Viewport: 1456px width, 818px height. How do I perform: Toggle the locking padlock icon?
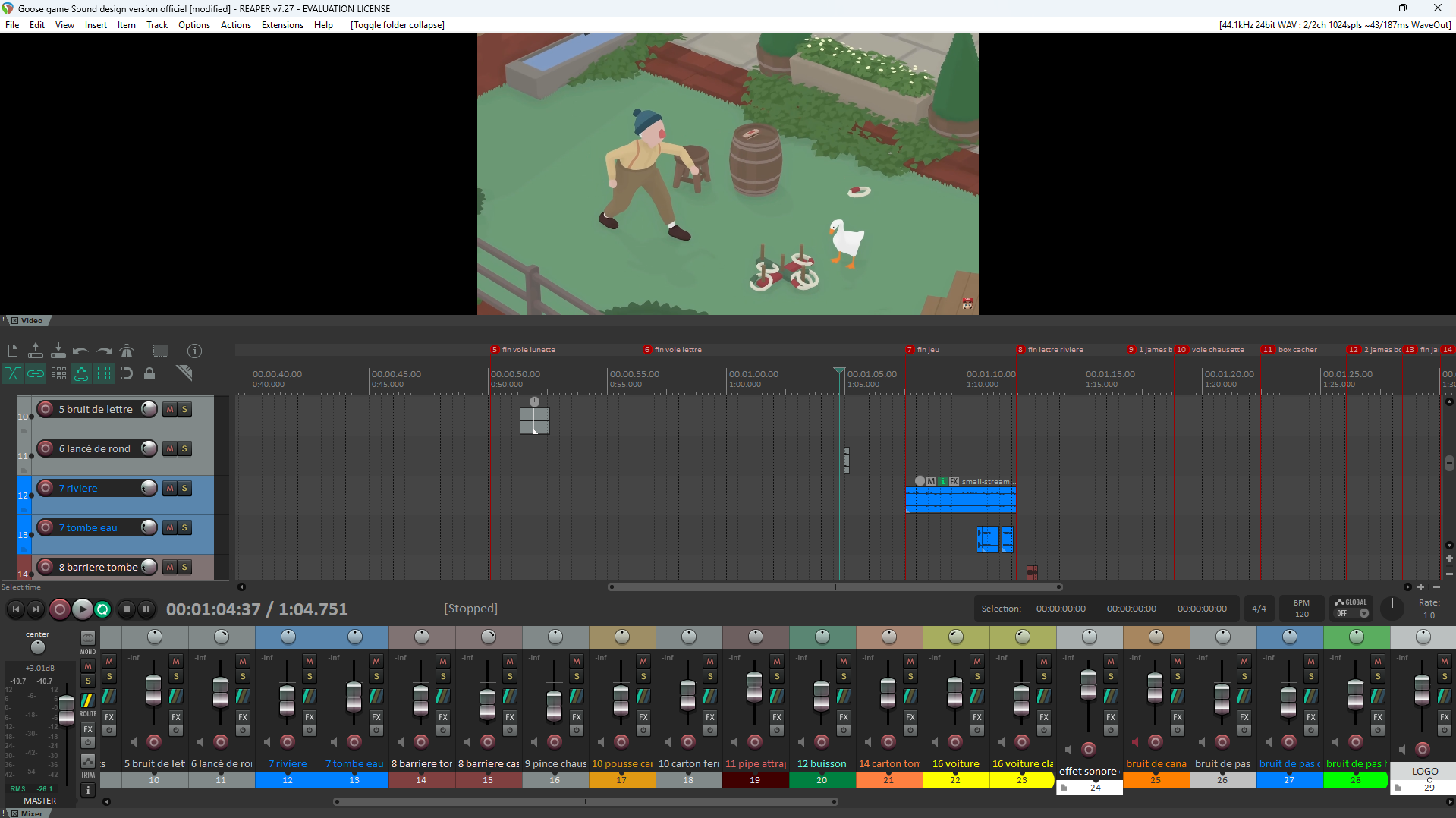coord(149,373)
